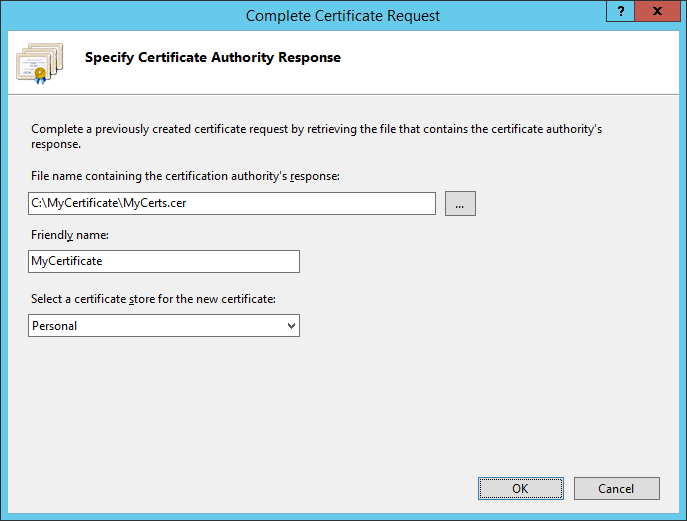Click the Friendly name label
687x521 pixels.
70,235
